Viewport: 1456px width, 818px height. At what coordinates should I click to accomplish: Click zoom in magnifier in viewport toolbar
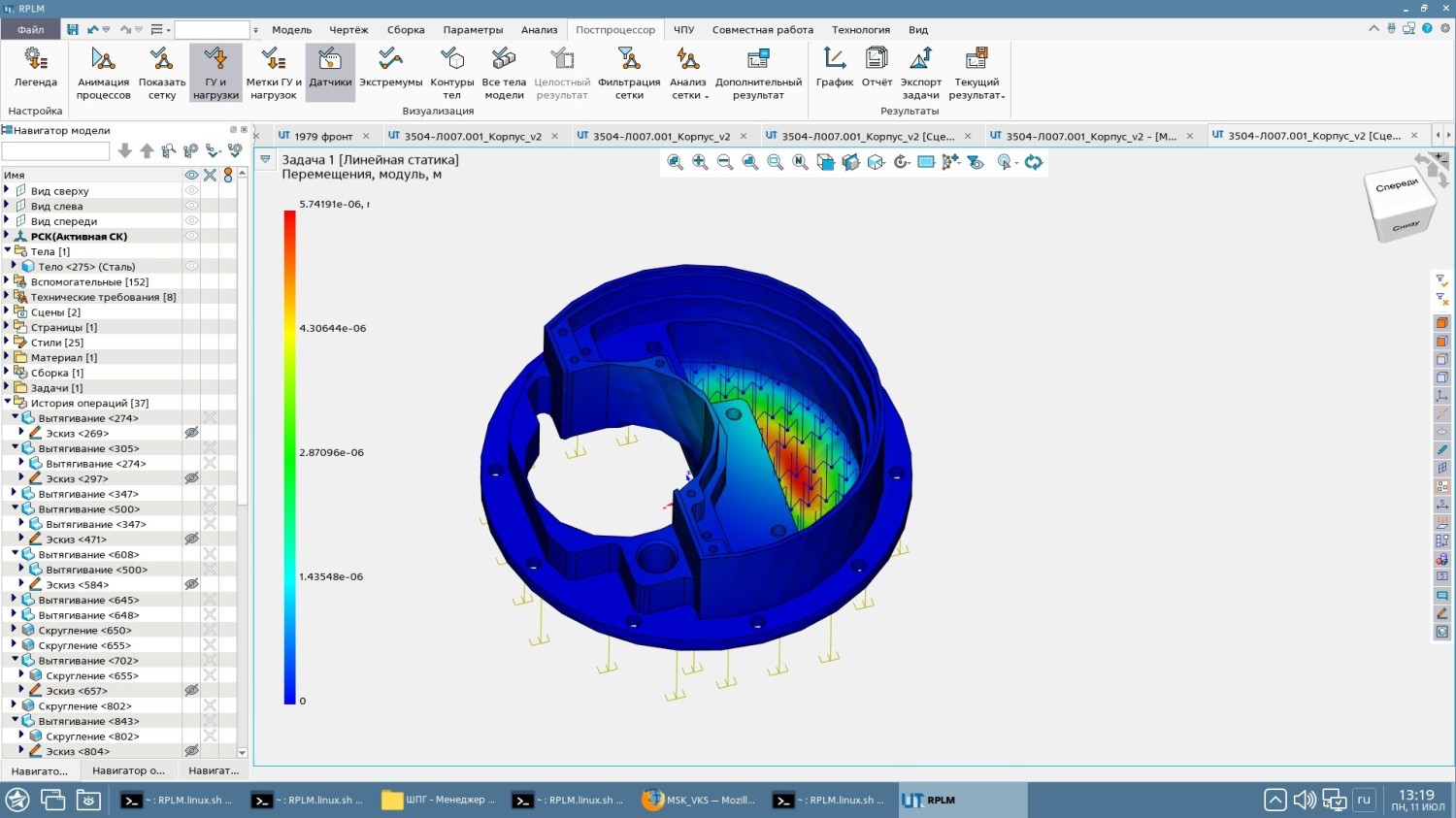click(x=700, y=162)
